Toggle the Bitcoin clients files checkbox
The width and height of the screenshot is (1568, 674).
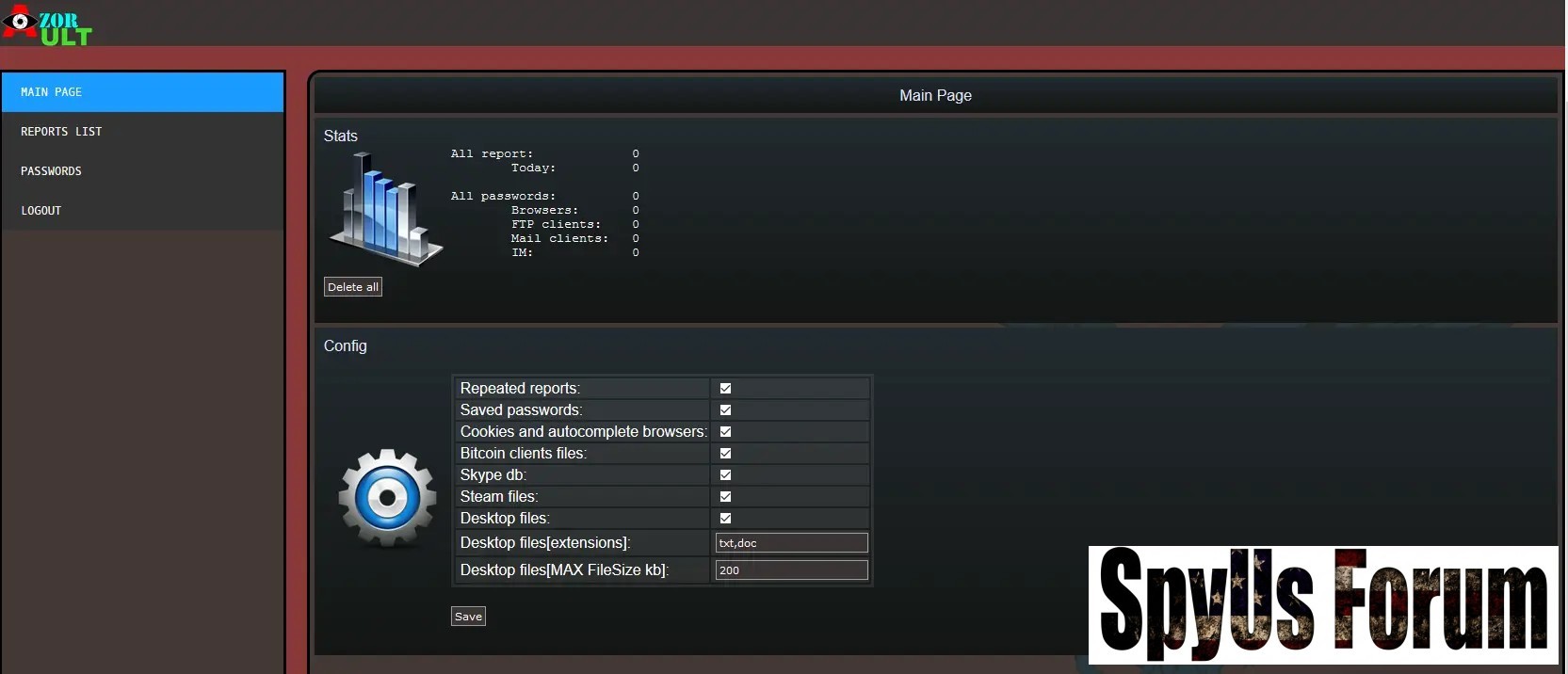coord(725,454)
